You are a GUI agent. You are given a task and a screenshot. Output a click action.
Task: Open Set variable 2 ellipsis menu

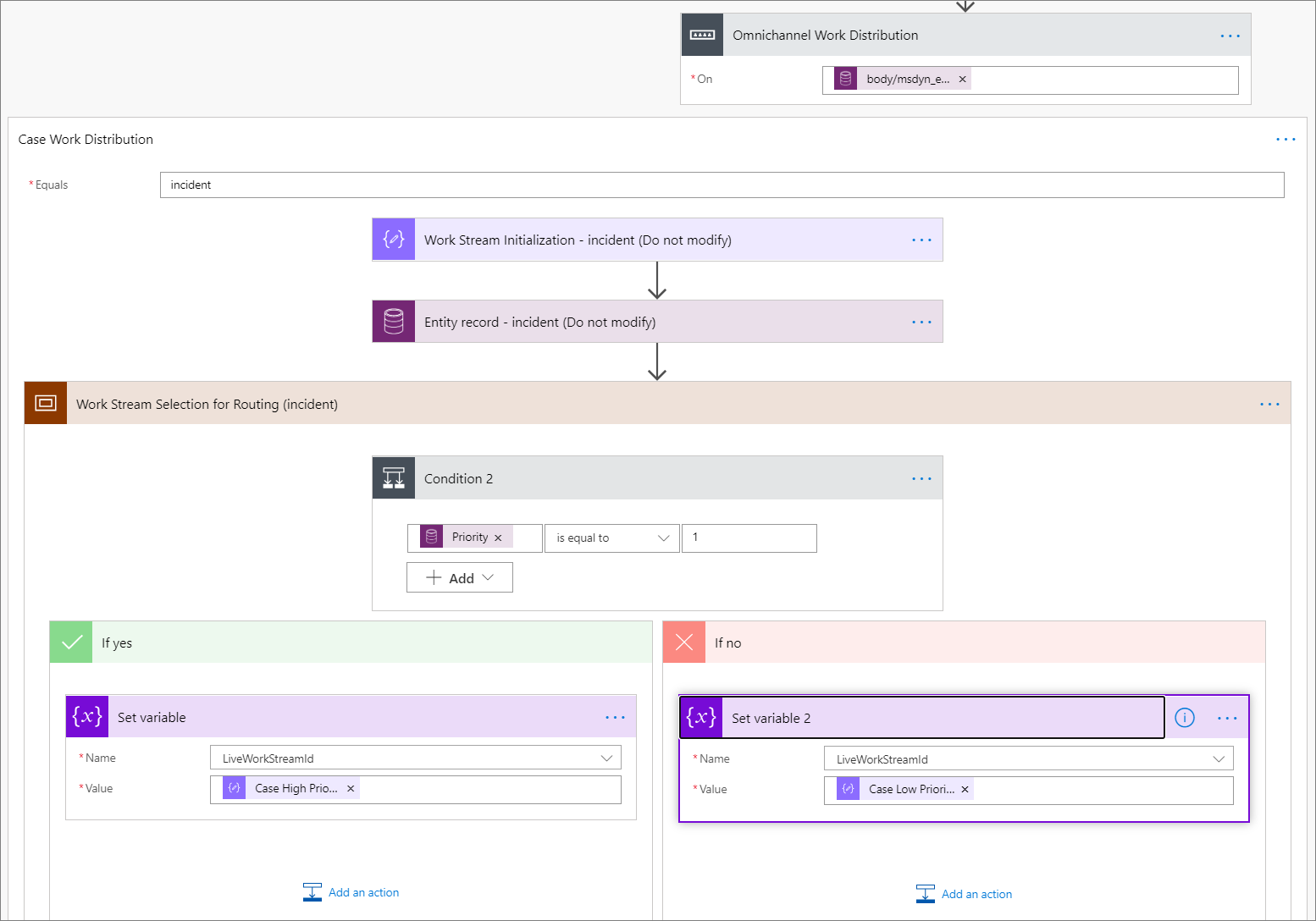click(x=1227, y=718)
